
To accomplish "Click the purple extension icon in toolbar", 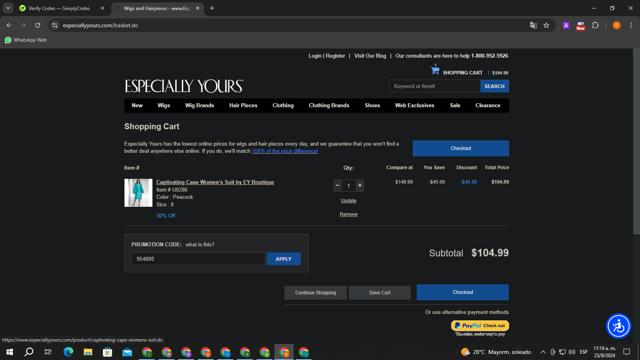I will tap(566, 25).
